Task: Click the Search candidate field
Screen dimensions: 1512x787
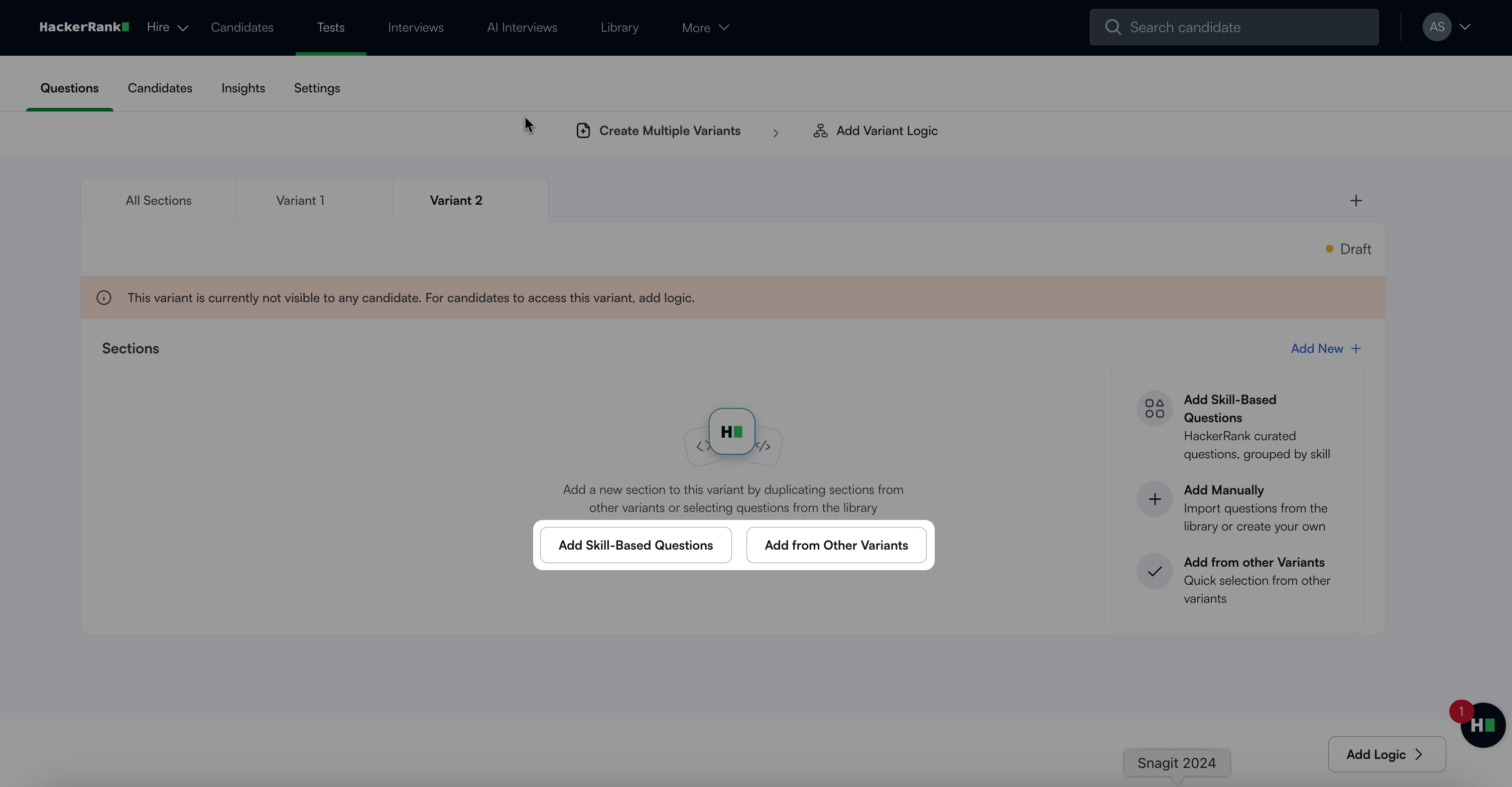Action: click(1234, 27)
